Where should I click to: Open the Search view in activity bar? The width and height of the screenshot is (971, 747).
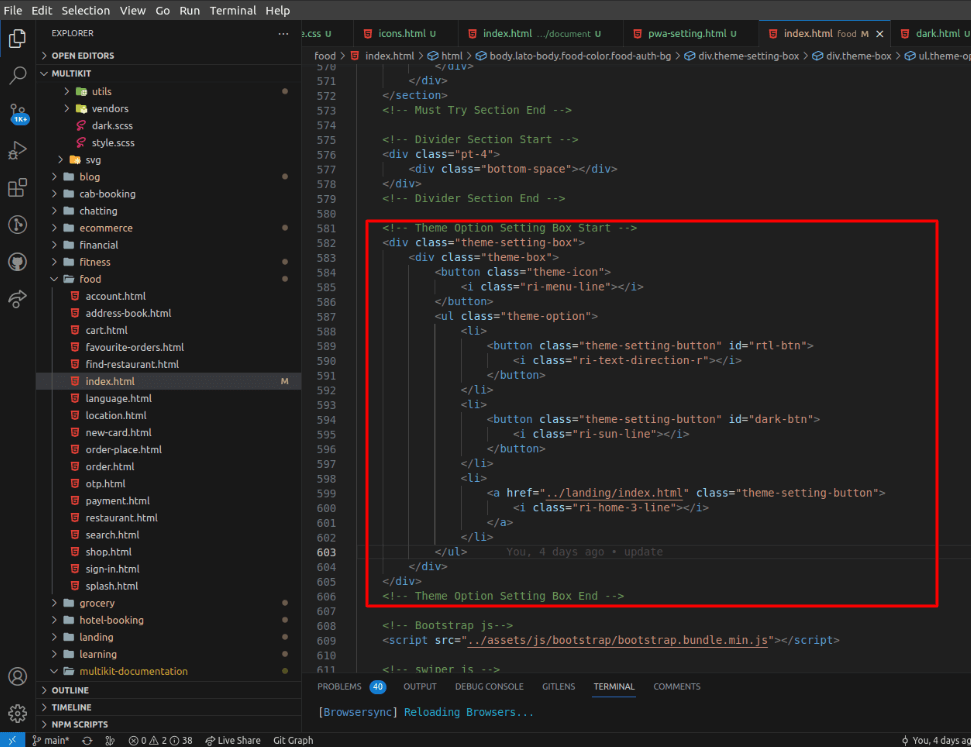click(x=17, y=75)
